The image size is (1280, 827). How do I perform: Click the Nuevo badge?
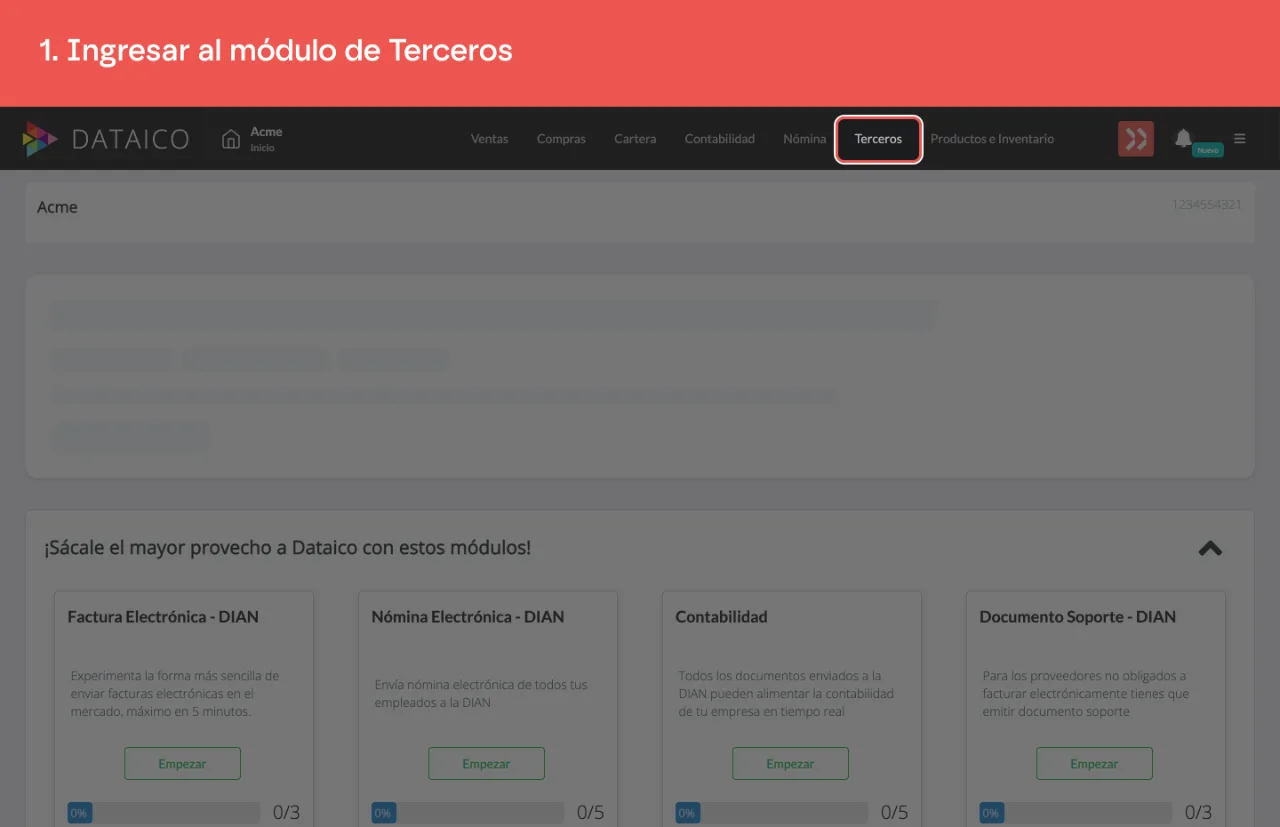coord(1208,150)
